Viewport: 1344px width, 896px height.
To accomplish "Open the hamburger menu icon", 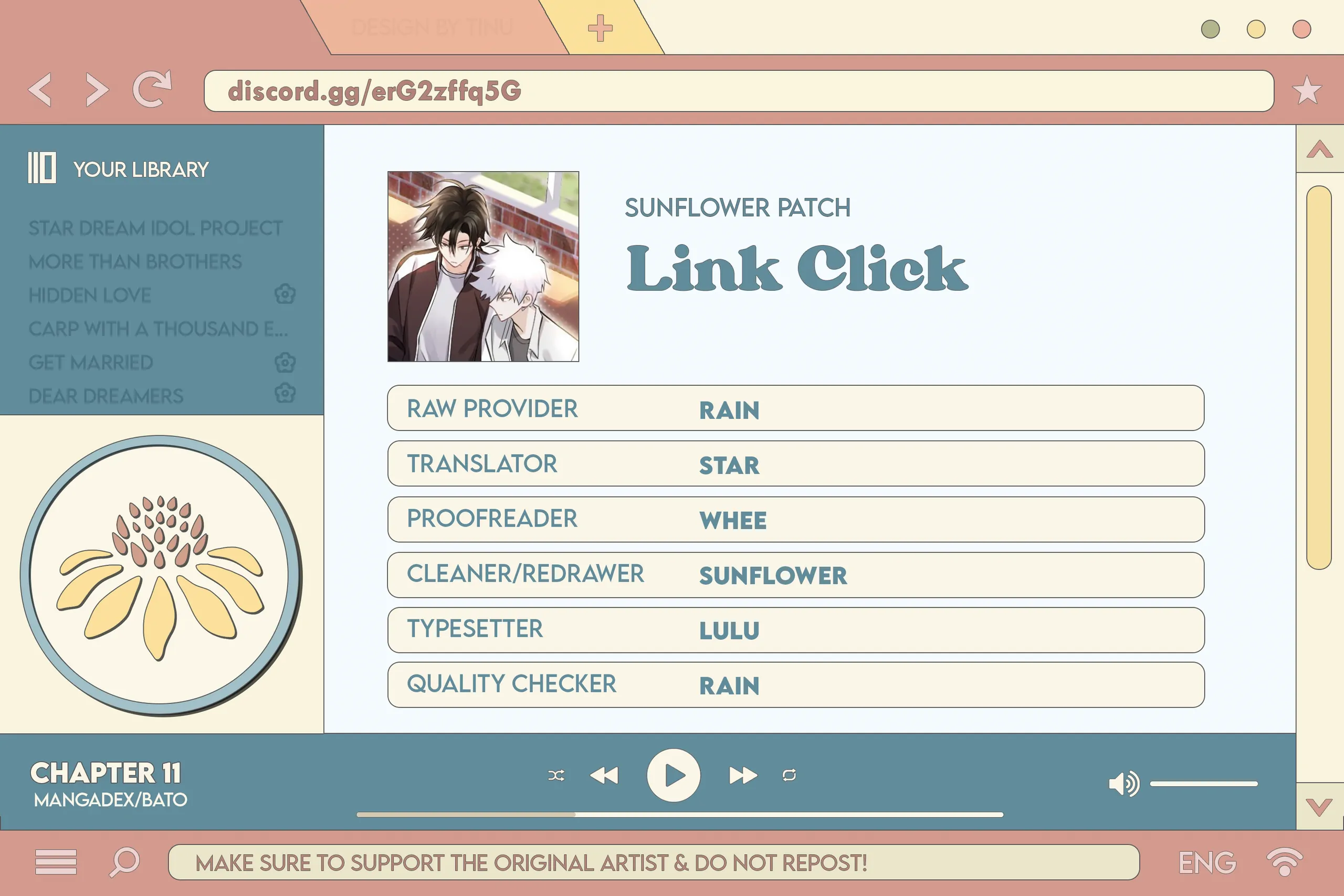I will click(56, 862).
